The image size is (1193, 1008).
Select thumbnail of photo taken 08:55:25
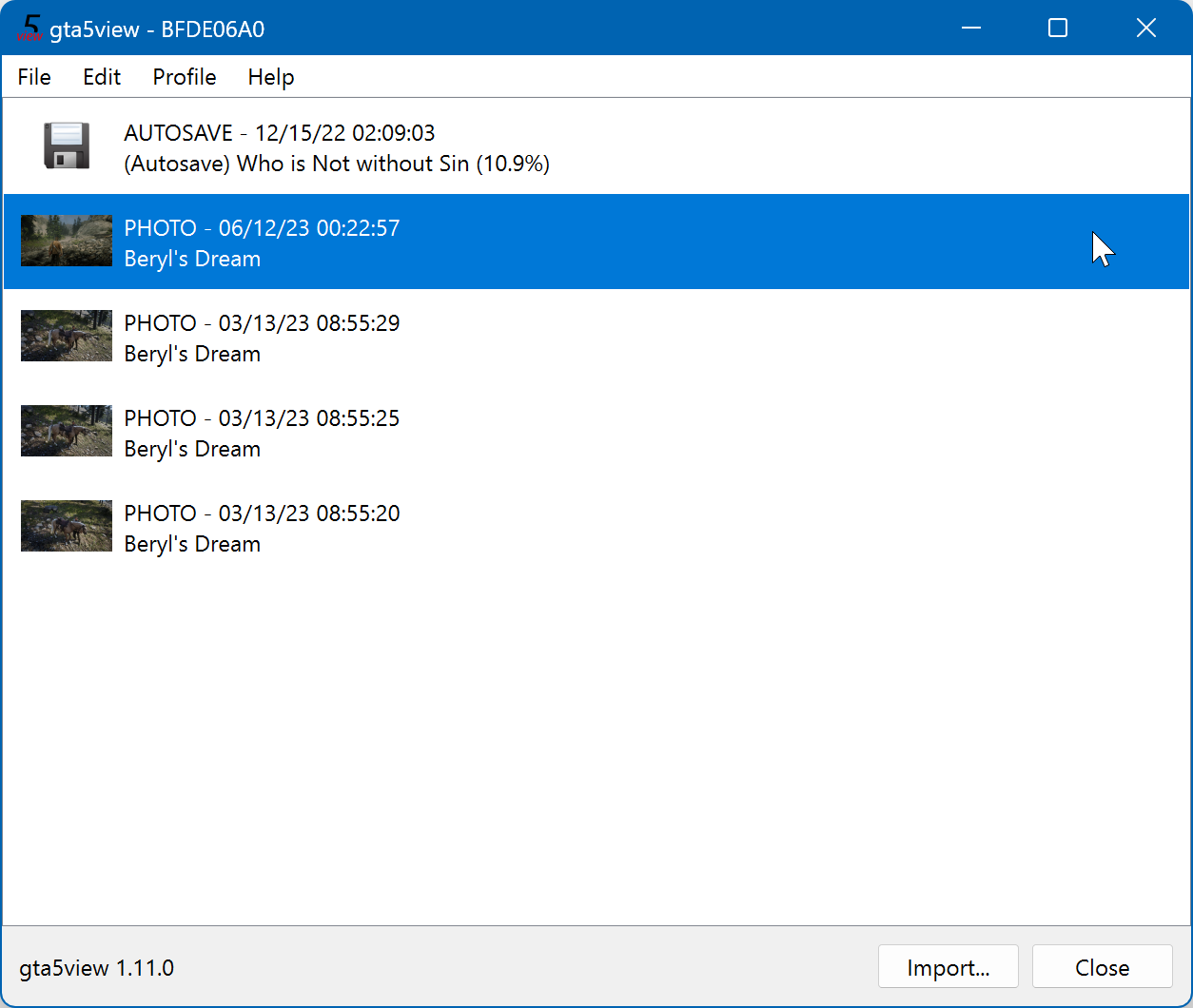(x=67, y=431)
